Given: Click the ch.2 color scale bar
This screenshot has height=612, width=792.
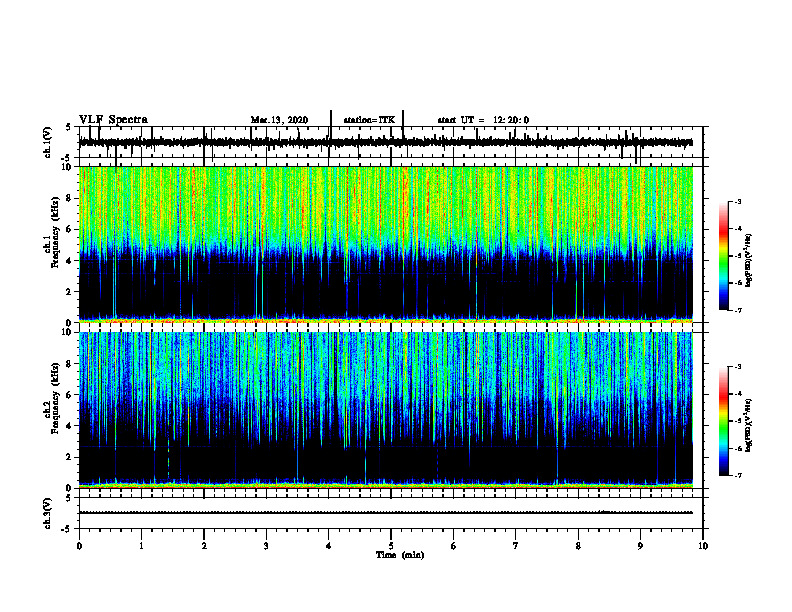Looking at the screenshot, I should pos(723,421).
